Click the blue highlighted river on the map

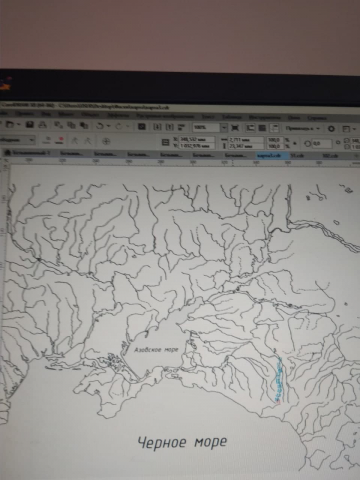pos(278,379)
